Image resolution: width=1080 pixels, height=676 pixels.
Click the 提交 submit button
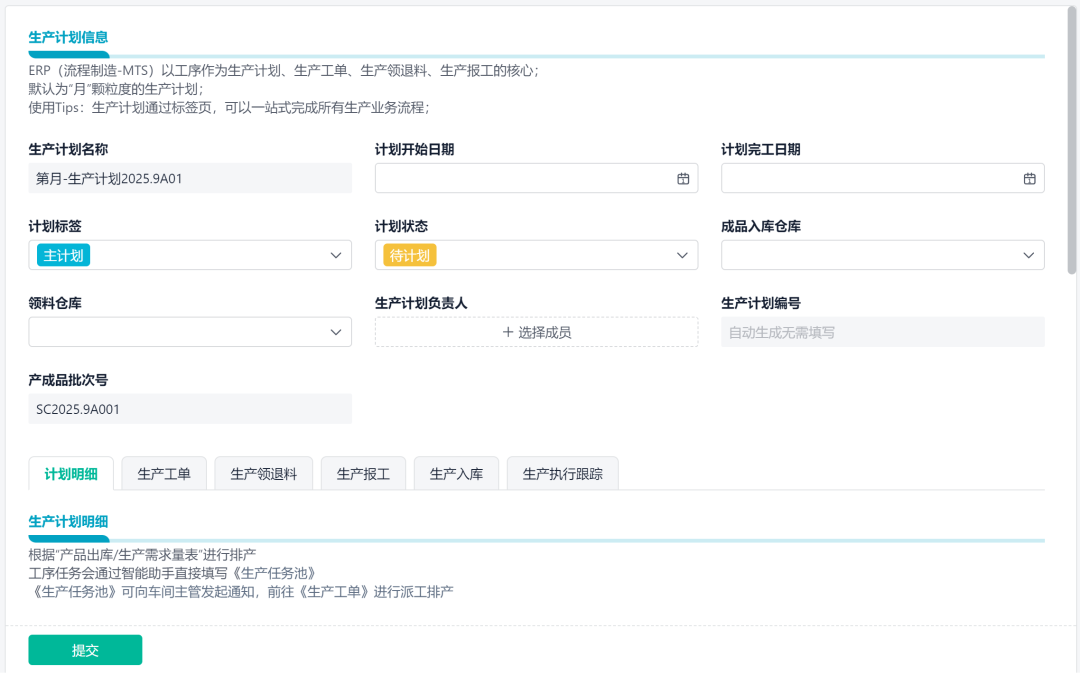(x=85, y=649)
